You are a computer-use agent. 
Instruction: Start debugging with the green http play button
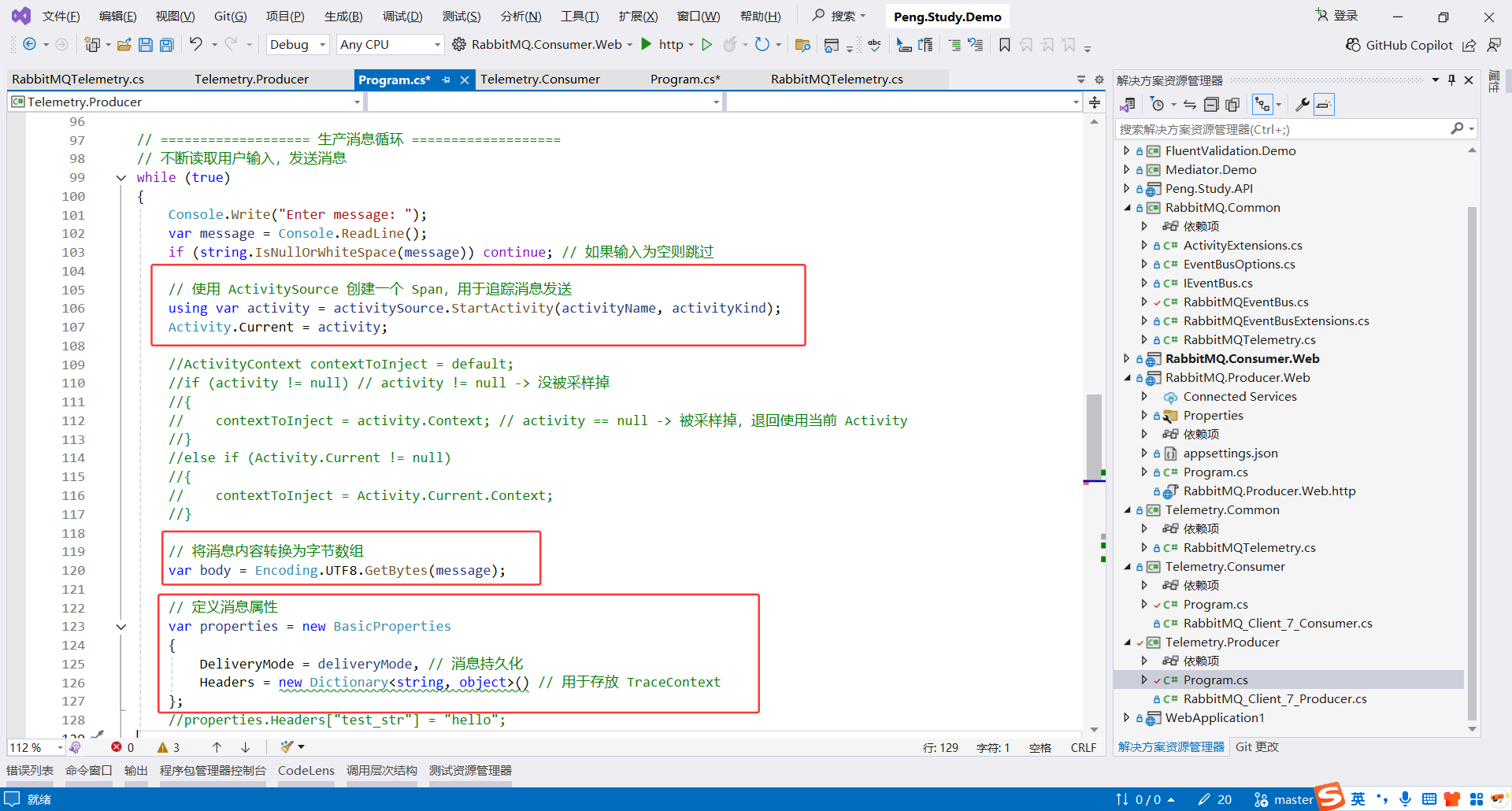pos(647,45)
